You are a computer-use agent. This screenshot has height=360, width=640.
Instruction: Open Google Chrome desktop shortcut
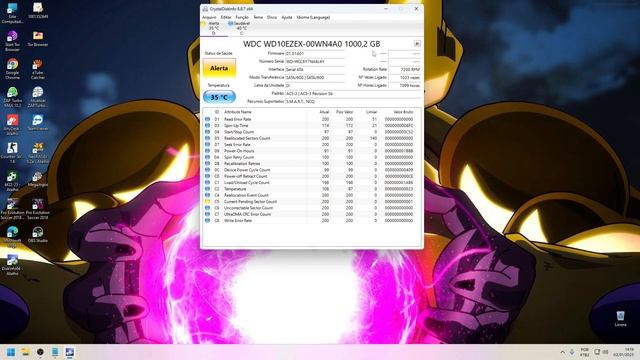pyautogui.click(x=12, y=69)
